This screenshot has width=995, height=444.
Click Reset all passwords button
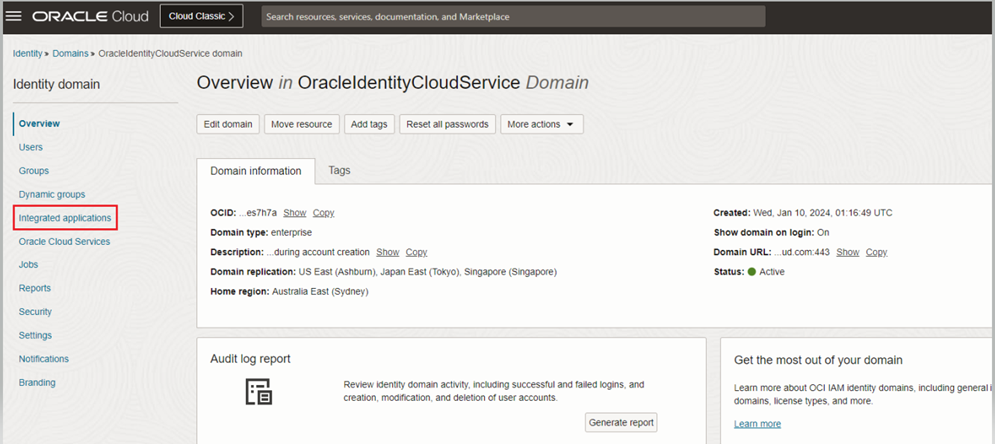point(447,124)
